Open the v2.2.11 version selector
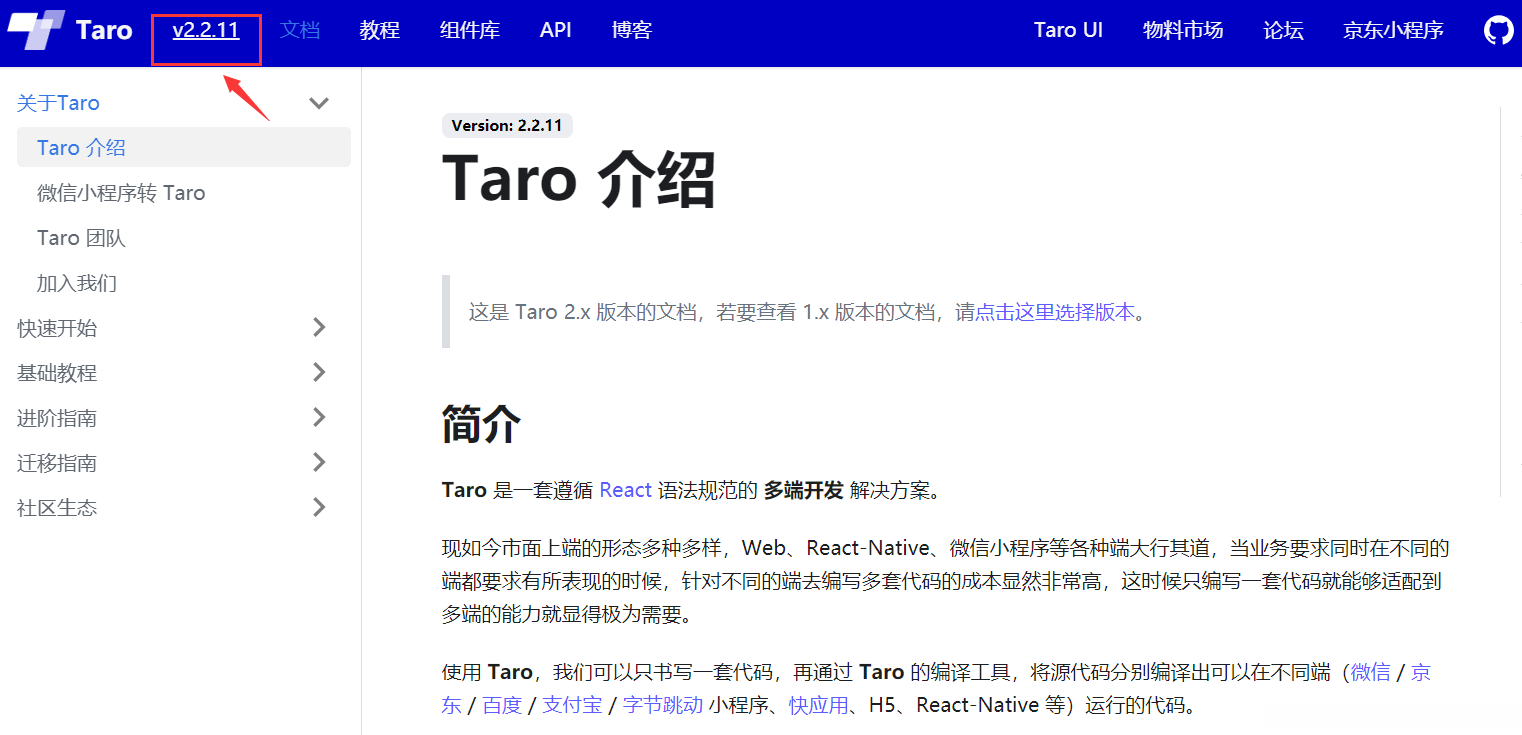Screen dimensions: 1522x735 click(206, 30)
